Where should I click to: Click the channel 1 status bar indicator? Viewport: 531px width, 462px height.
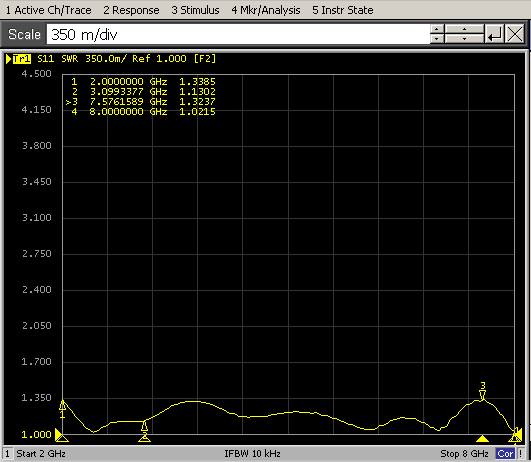(7, 454)
